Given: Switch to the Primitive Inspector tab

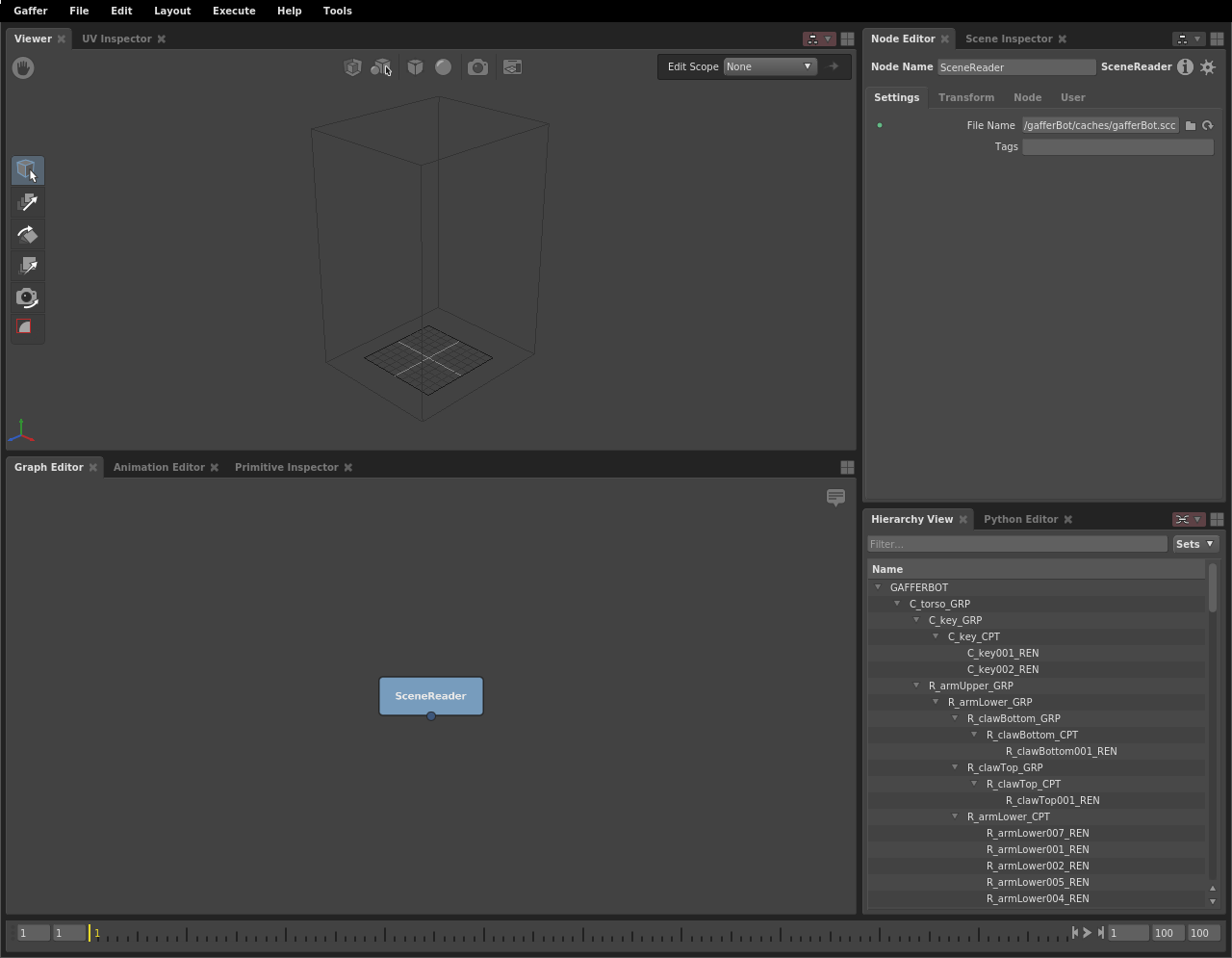Looking at the screenshot, I should (x=286, y=467).
